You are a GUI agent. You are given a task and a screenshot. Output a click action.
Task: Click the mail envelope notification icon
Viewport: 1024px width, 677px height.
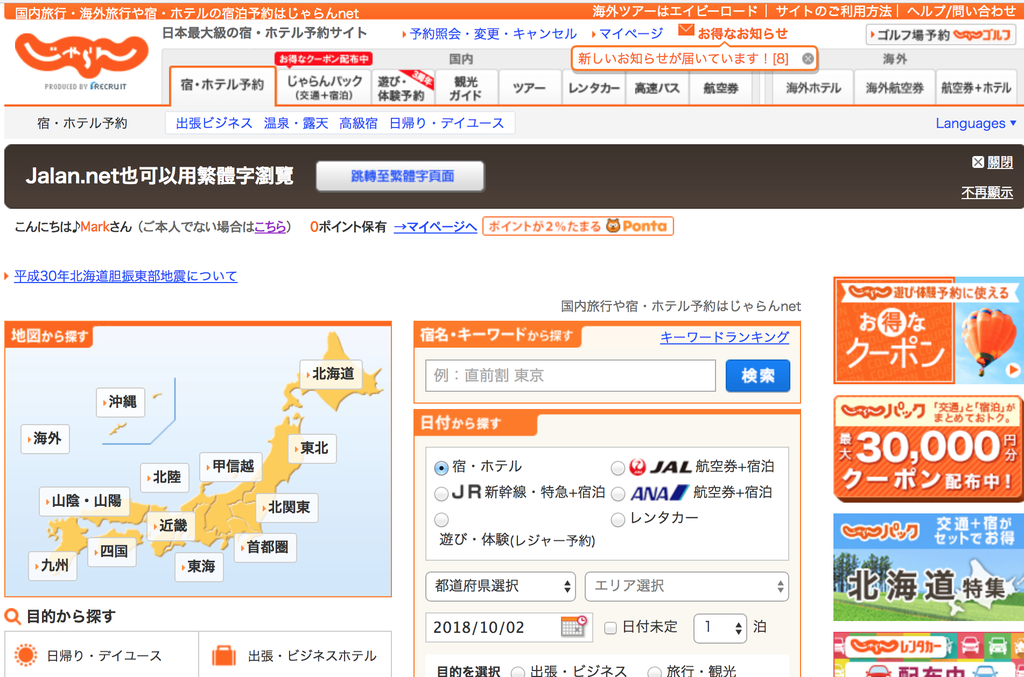click(x=686, y=30)
